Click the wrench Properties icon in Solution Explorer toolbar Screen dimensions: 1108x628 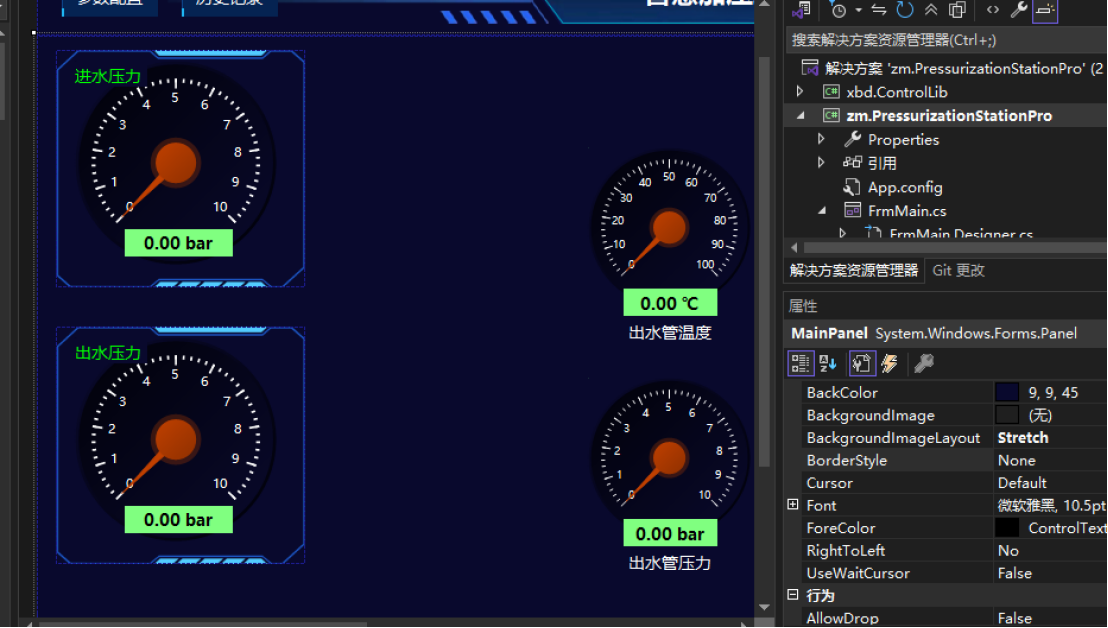[x=1018, y=10]
